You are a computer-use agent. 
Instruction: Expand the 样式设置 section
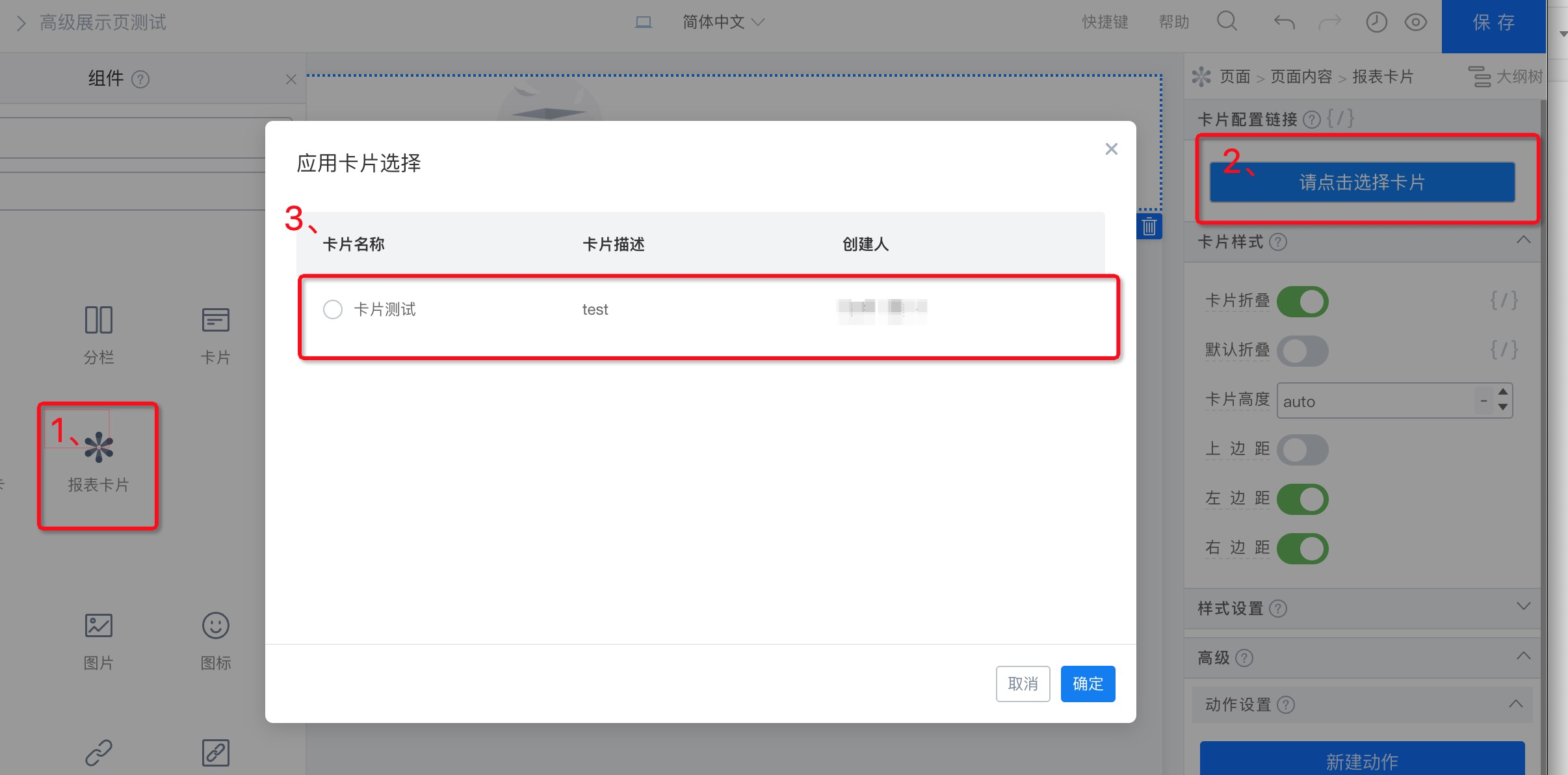point(1522,607)
